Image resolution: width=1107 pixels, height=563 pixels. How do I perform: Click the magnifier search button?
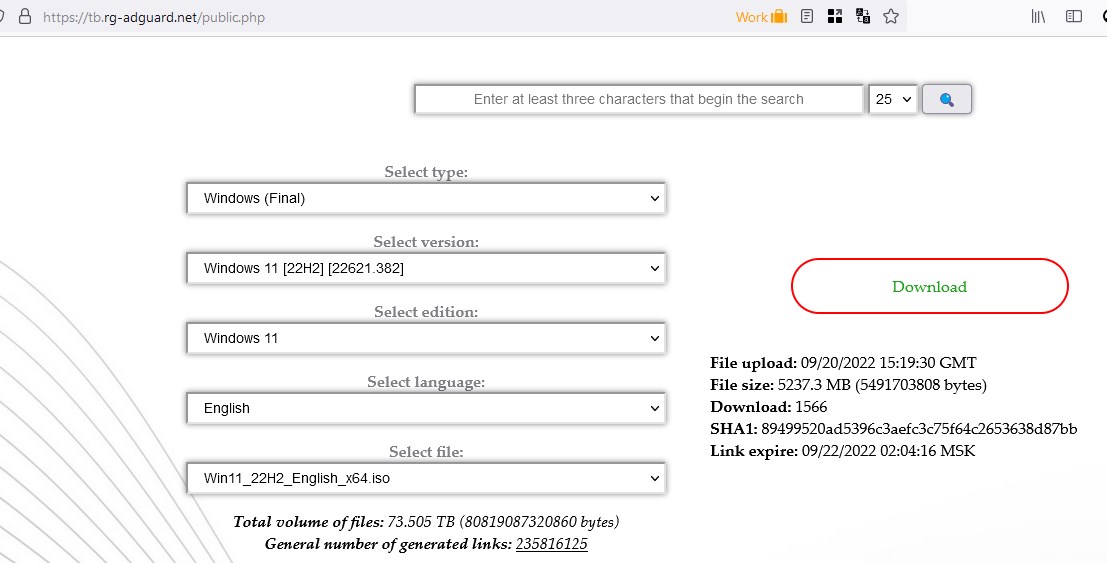coord(947,99)
